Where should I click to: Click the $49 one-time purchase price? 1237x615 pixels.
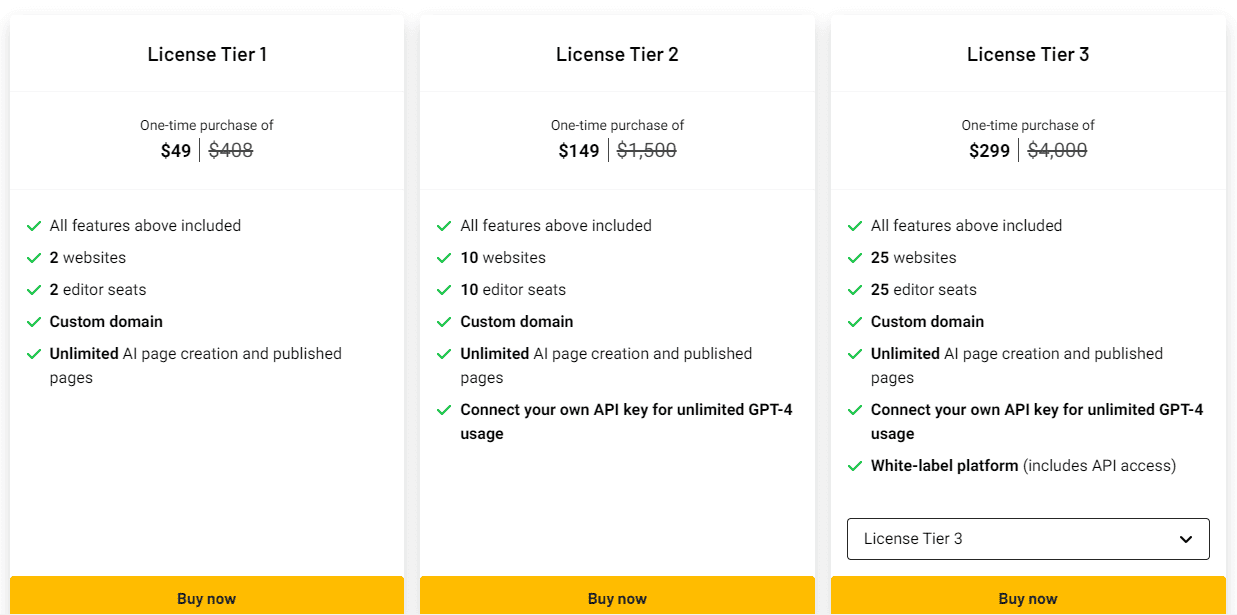pyautogui.click(x=176, y=151)
